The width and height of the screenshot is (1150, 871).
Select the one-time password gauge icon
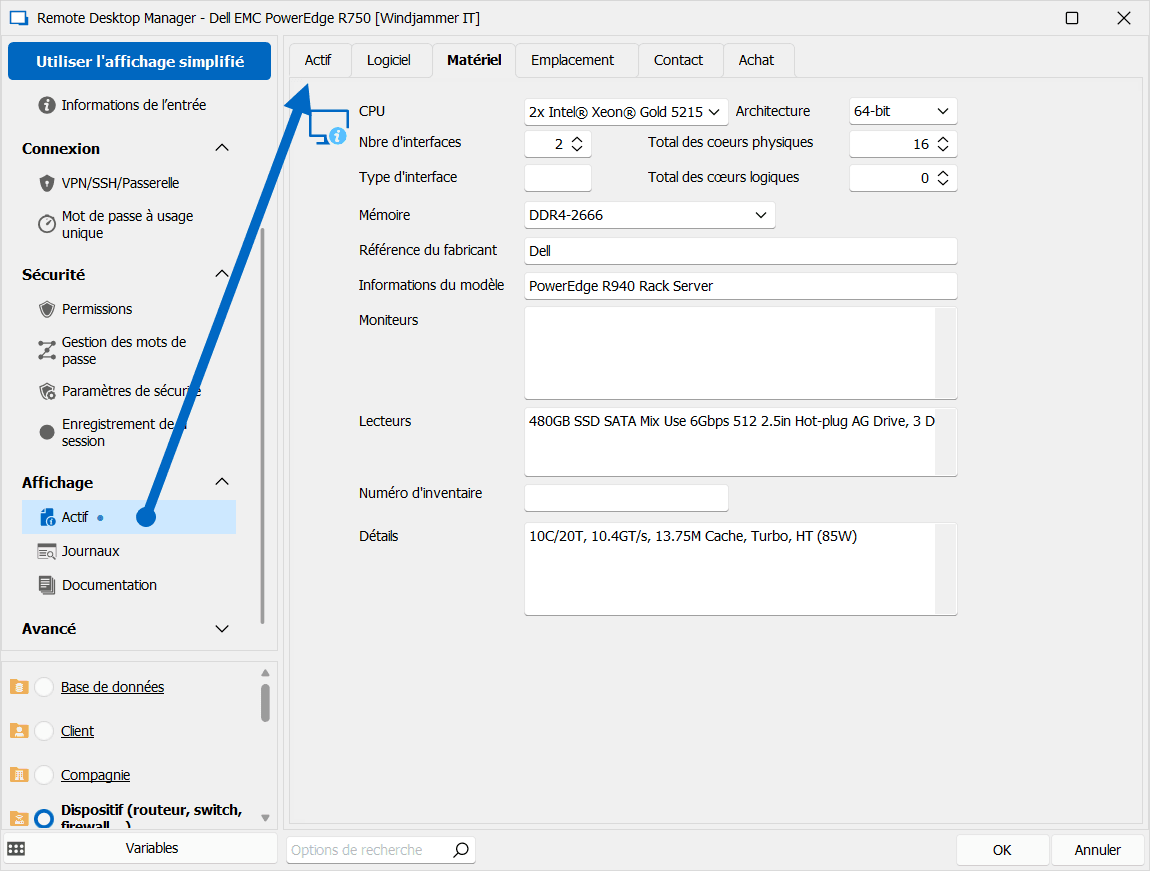tap(46, 224)
